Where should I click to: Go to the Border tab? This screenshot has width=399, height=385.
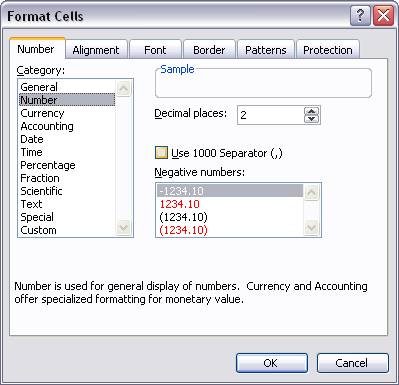pos(209,50)
